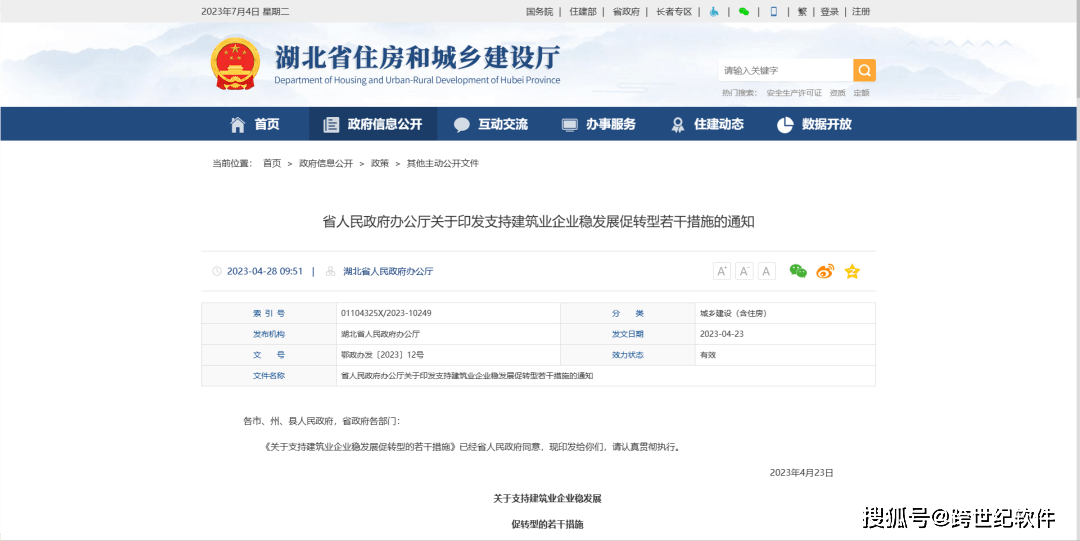Click the date 2023年4月23日 in body
Image resolution: width=1080 pixels, height=541 pixels.
801,473
